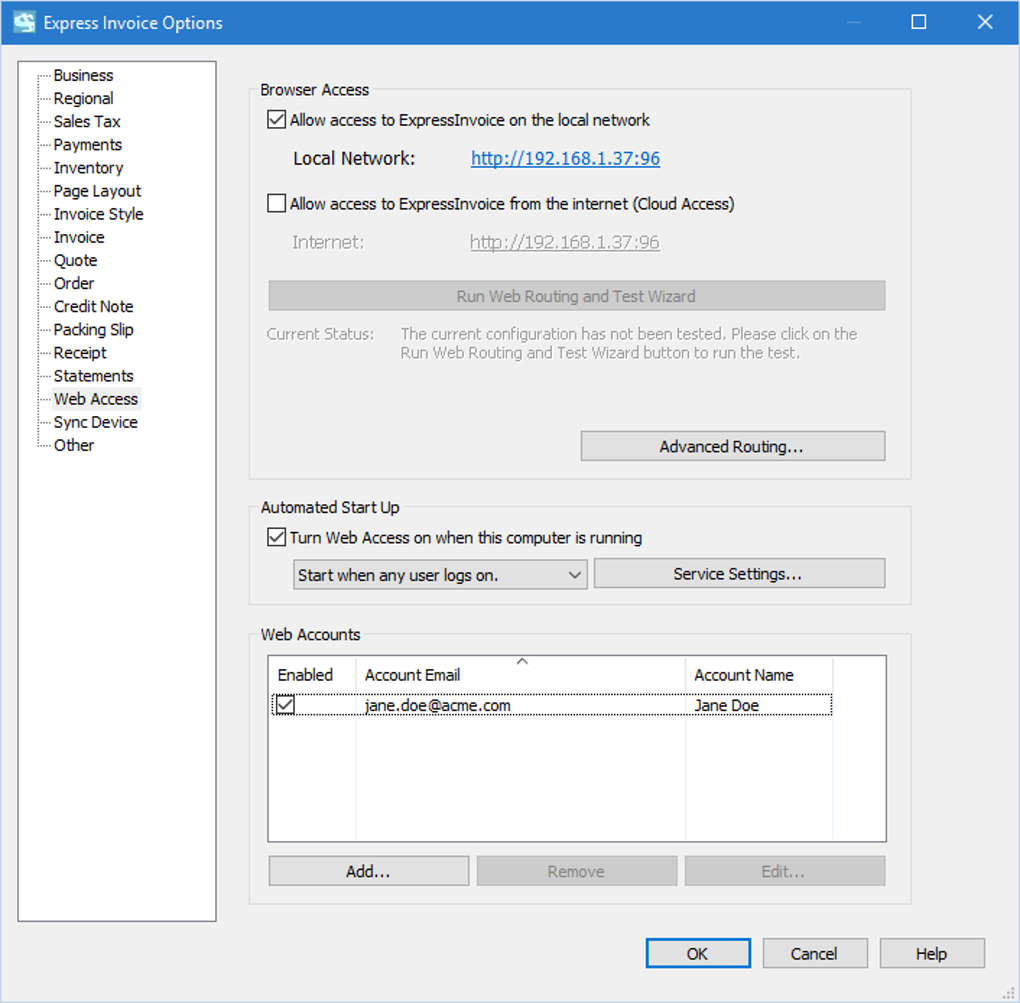The height and width of the screenshot is (1003, 1020).
Task: Go to the Sync Device options
Action: [95, 421]
